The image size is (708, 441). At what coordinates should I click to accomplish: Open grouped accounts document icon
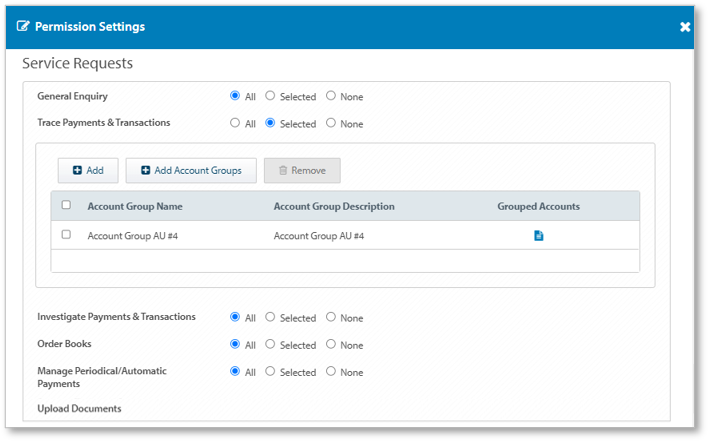[538, 236]
